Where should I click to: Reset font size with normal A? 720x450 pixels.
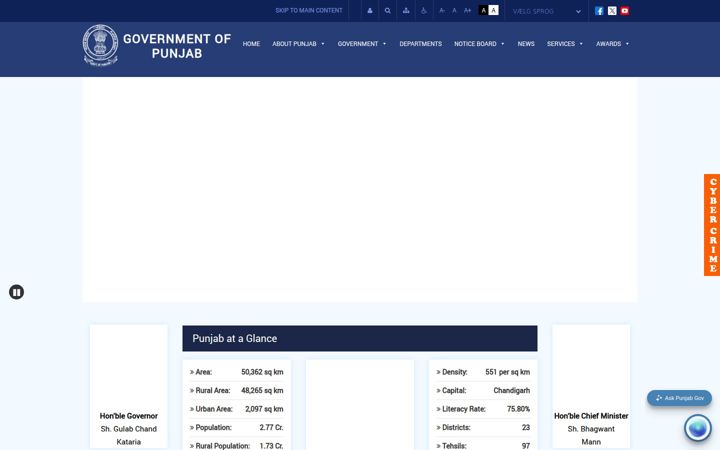click(x=454, y=11)
